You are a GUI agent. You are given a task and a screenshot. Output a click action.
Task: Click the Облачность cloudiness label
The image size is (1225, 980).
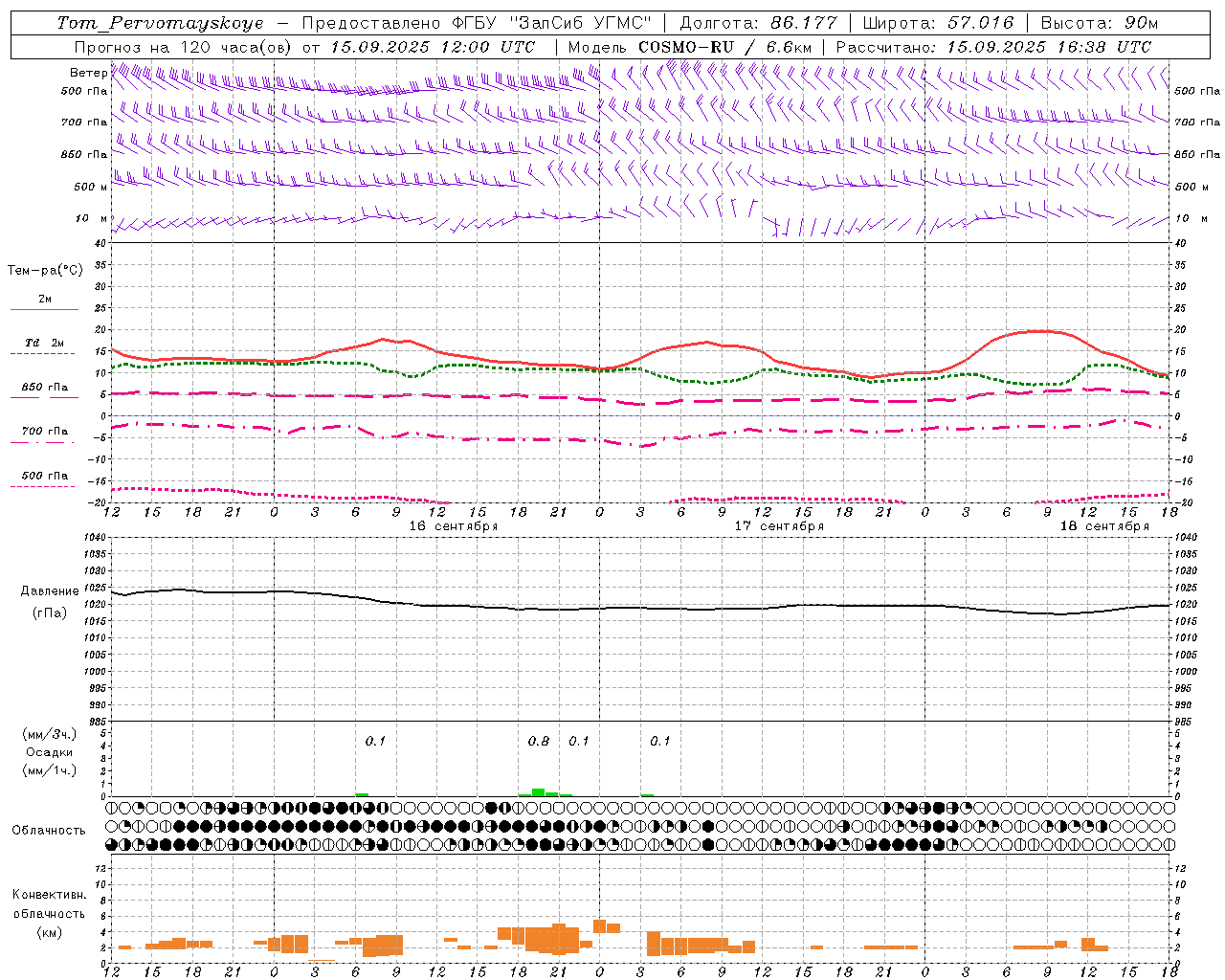[49, 831]
